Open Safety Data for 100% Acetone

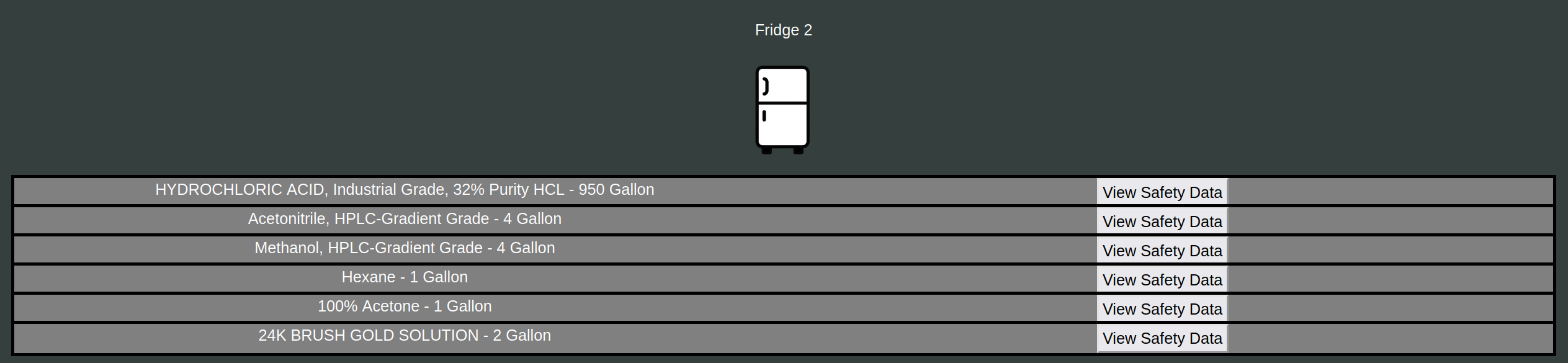[x=1162, y=309]
